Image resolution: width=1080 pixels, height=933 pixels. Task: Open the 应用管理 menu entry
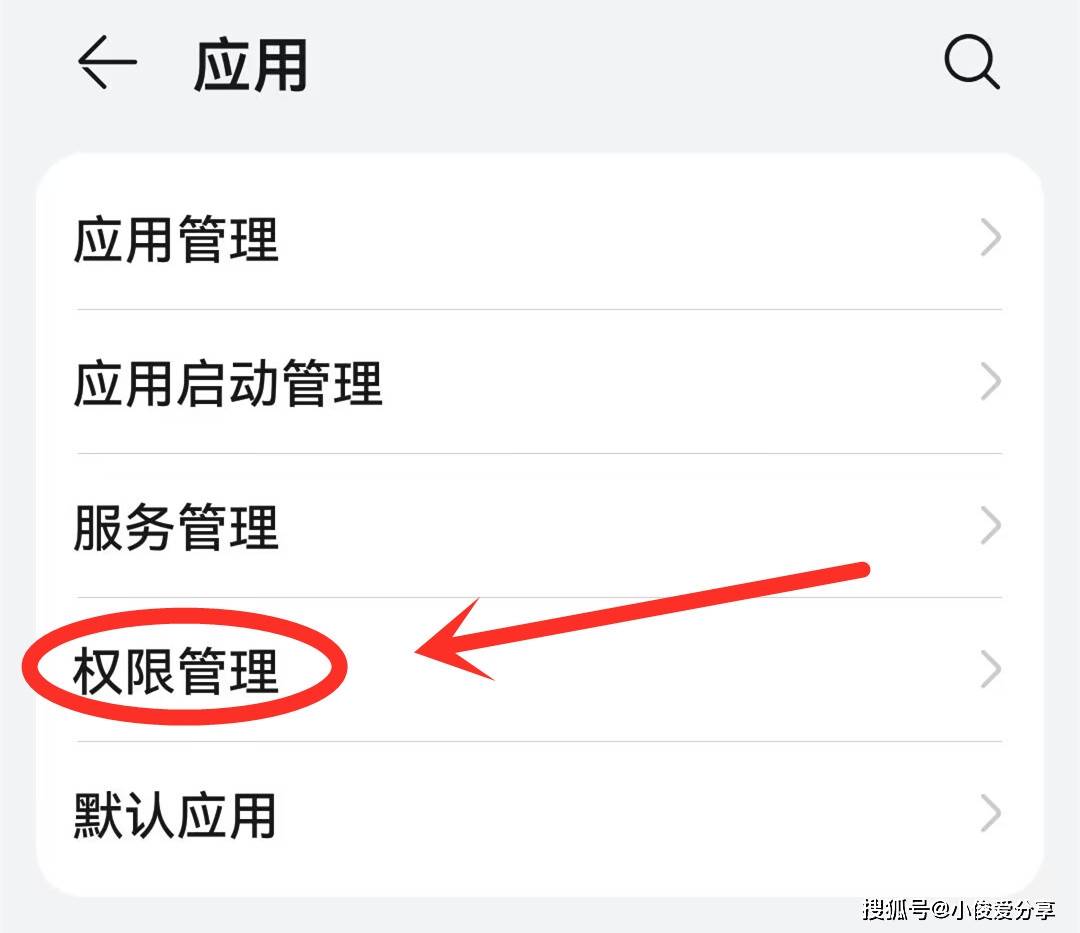point(539,238)
